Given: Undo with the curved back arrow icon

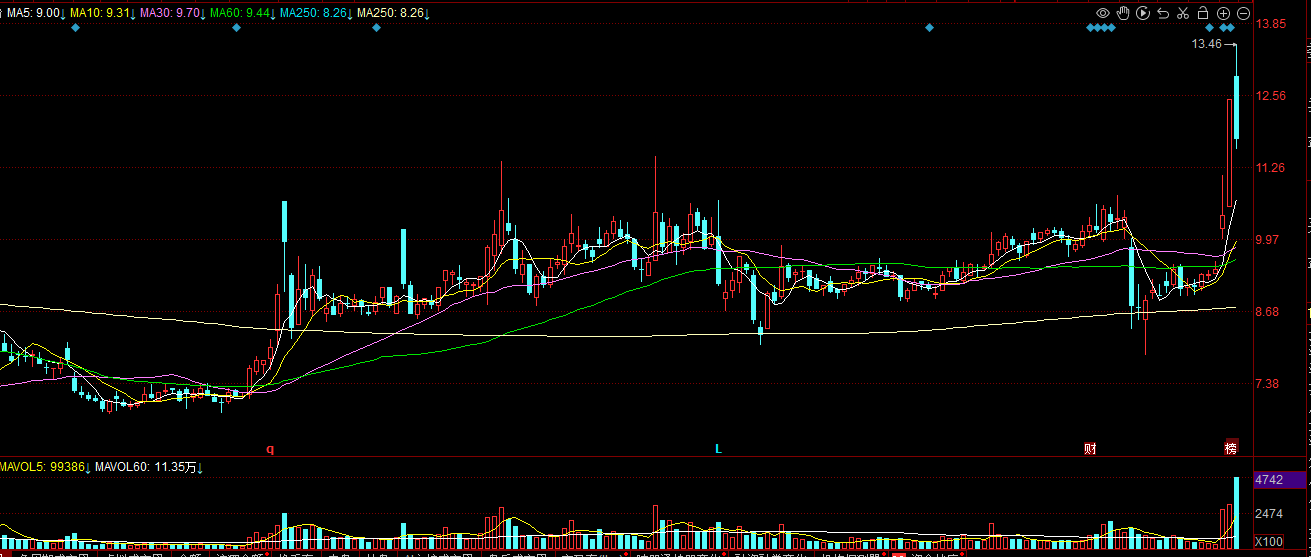Looking at the screenshot, I should 1163,13.
